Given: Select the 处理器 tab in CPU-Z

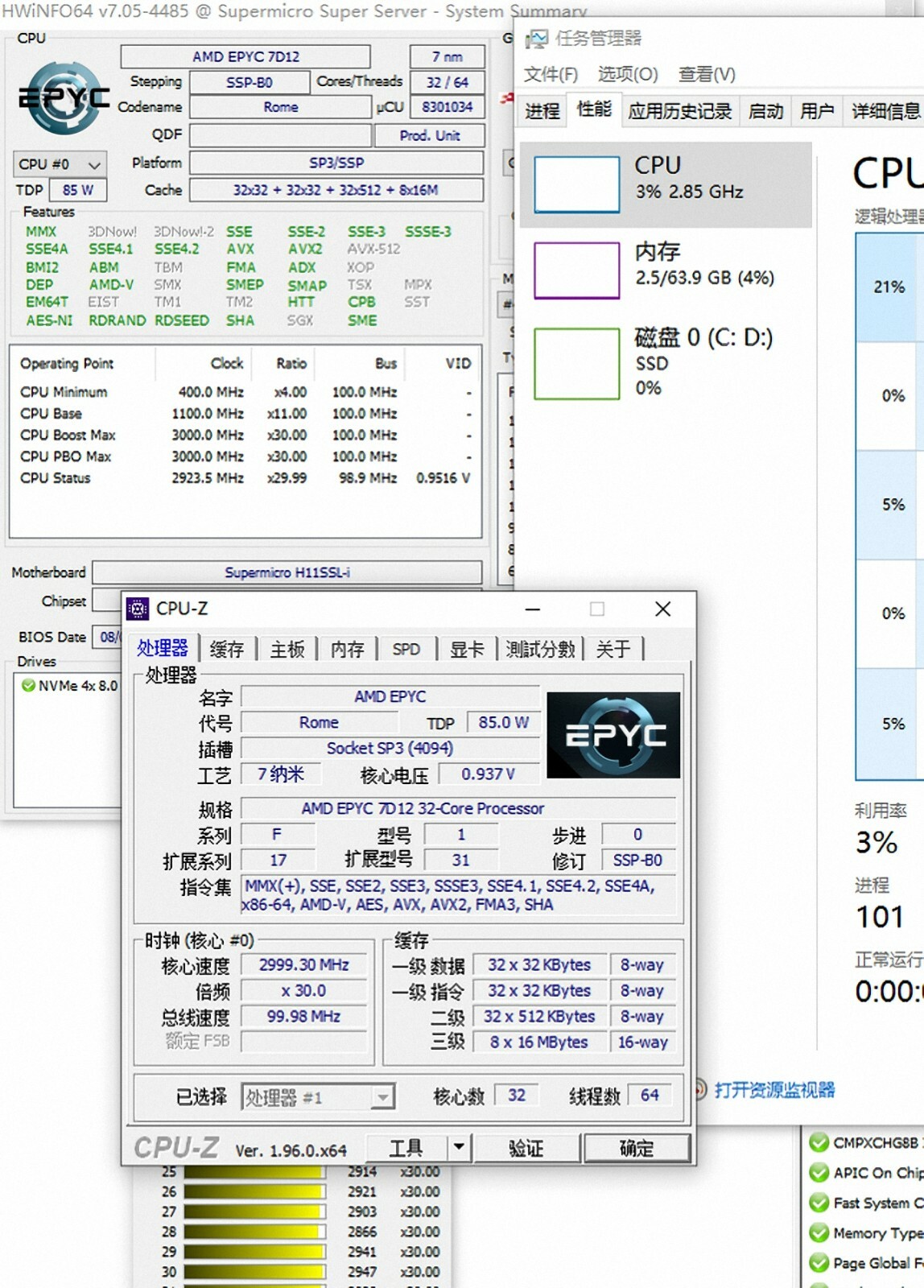Looking at the screenshot, I should (162, 648).
